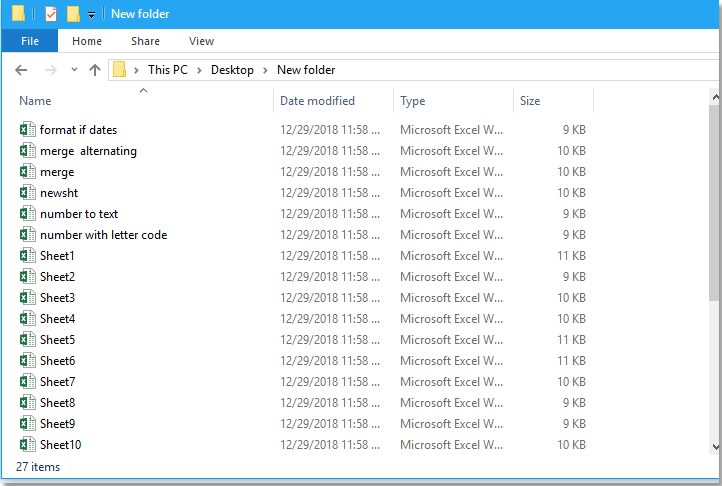722x486 pixels.
Task: Expand the chevron after This PC in path
Action: point(199,70)
